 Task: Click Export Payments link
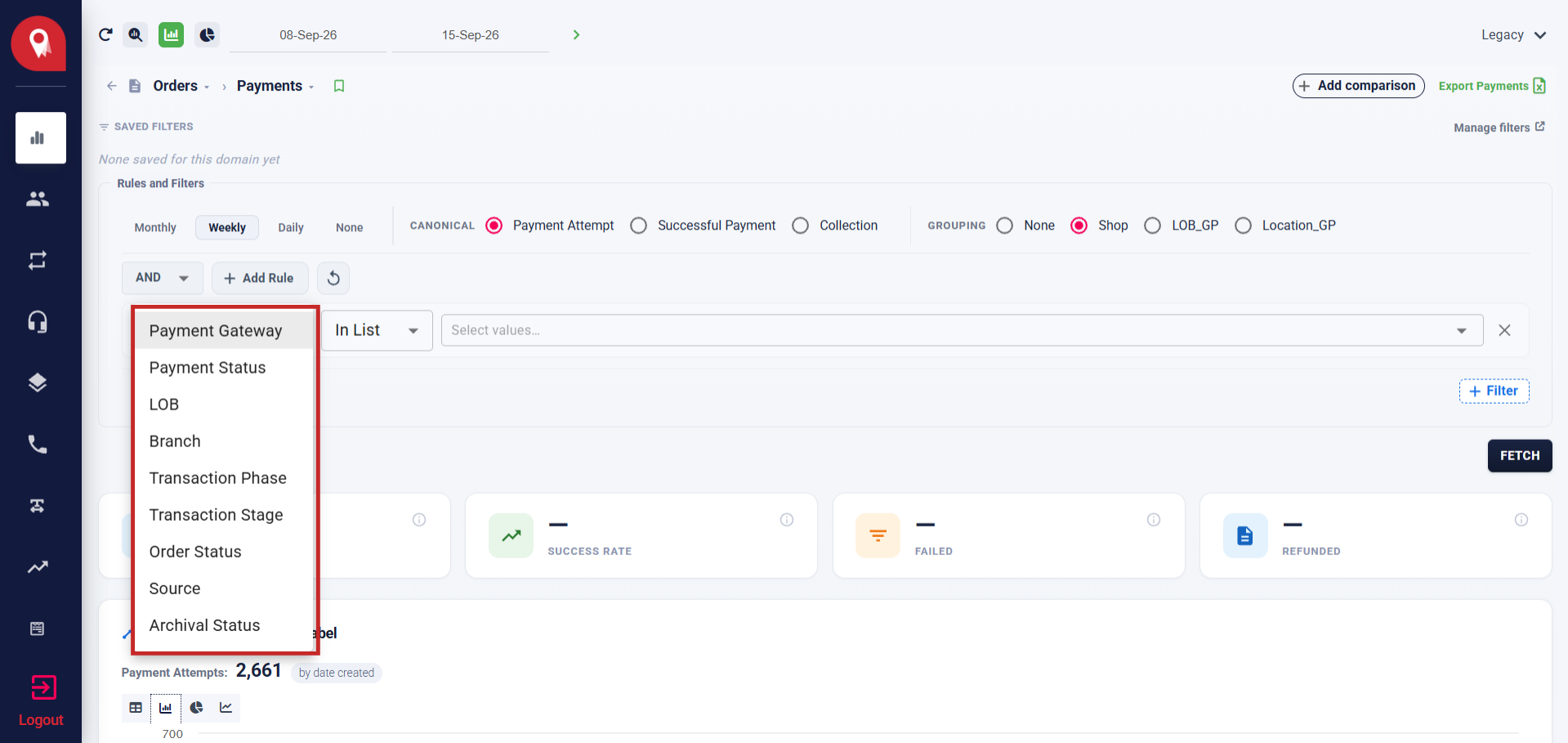click(1492, 86)
